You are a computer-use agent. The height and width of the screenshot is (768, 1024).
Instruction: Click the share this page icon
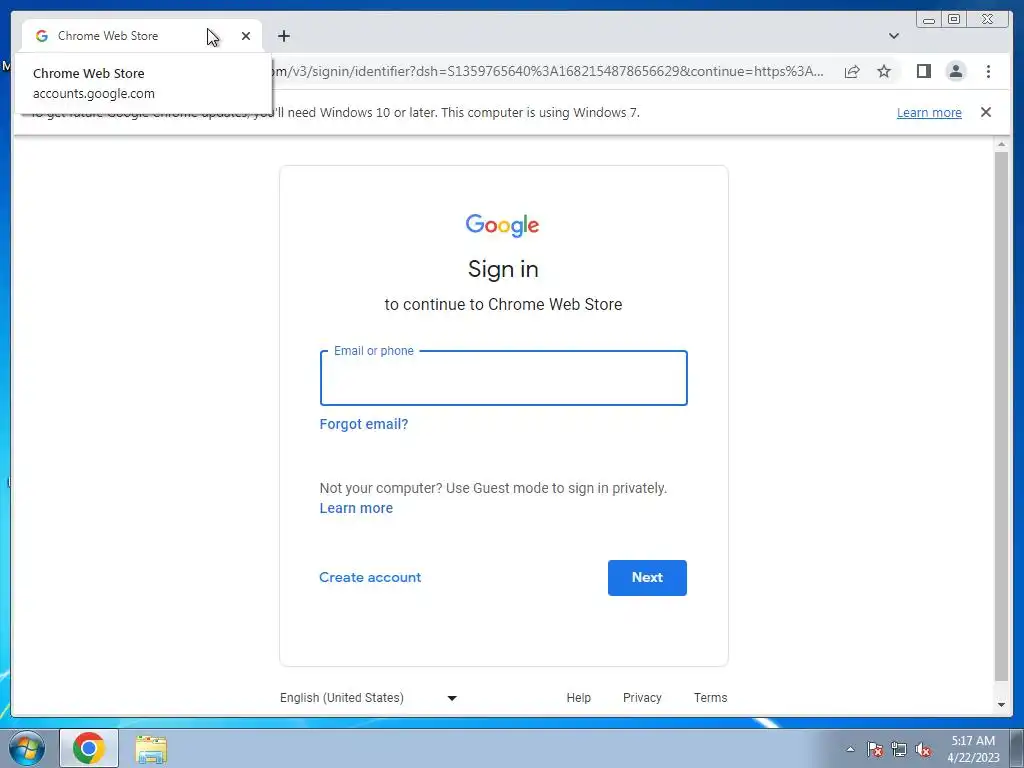coord(852,71)
